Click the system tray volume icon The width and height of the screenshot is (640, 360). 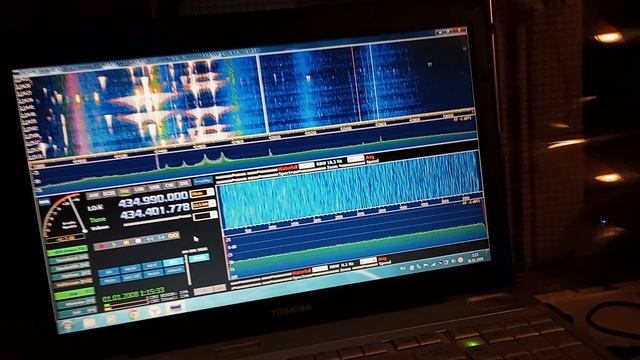point(452,261)
